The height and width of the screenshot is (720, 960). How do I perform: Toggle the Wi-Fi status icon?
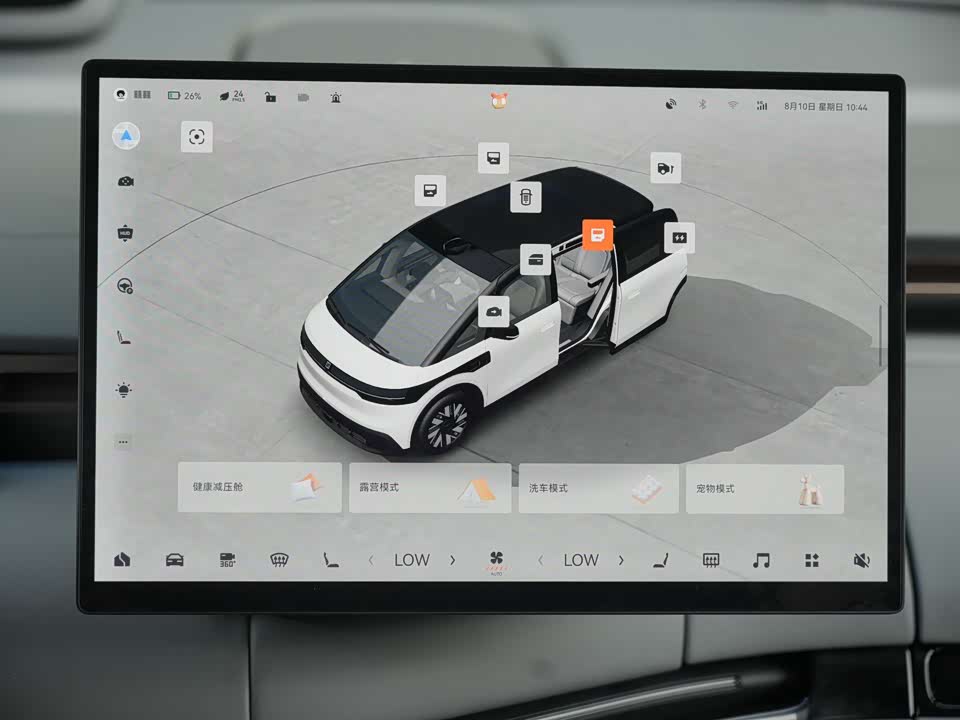732,105
